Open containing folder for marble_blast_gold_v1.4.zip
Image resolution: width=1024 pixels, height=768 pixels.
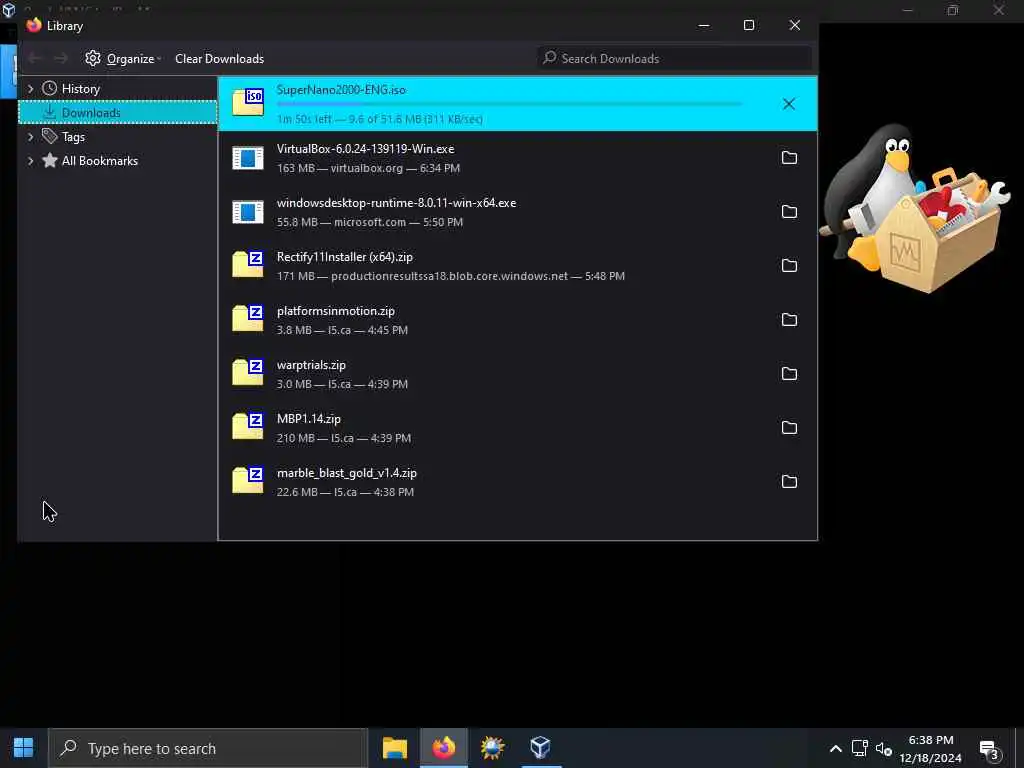(789, 481)
